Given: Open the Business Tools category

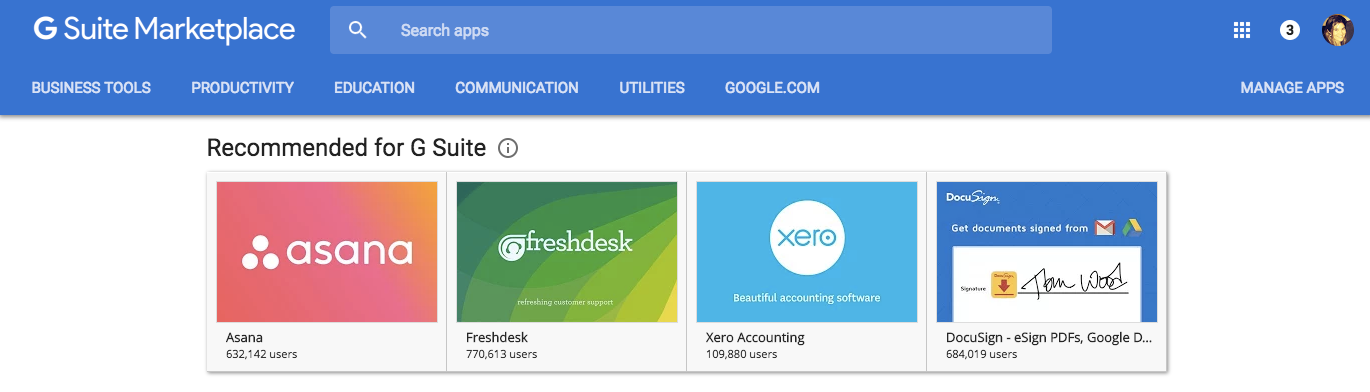Looking at the screenshot, I should click(91, 88).
